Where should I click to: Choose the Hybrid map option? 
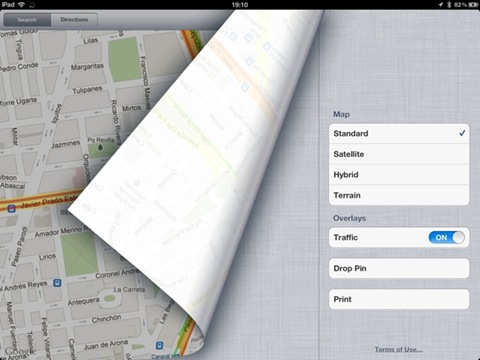pyautogui.click(x=399, y=175)
